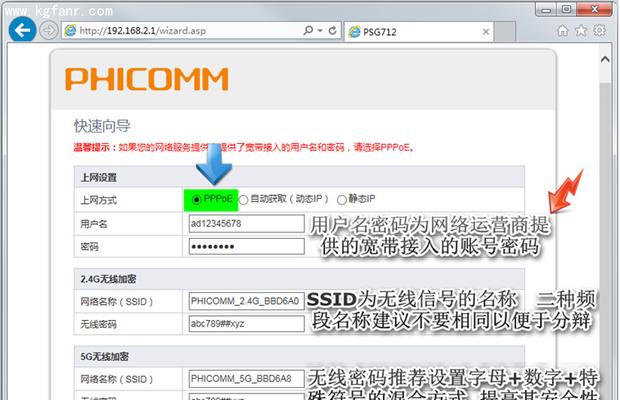Go to browser home page icon

coord(562,30)
